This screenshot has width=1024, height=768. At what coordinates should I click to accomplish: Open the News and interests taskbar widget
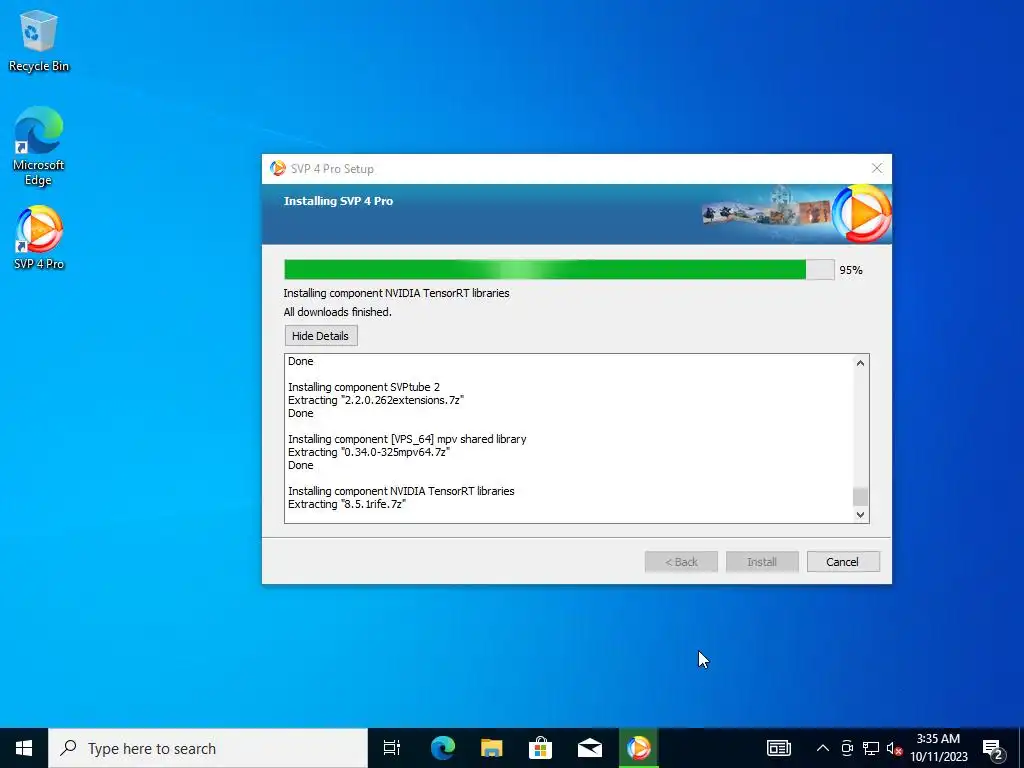[778, 748]
